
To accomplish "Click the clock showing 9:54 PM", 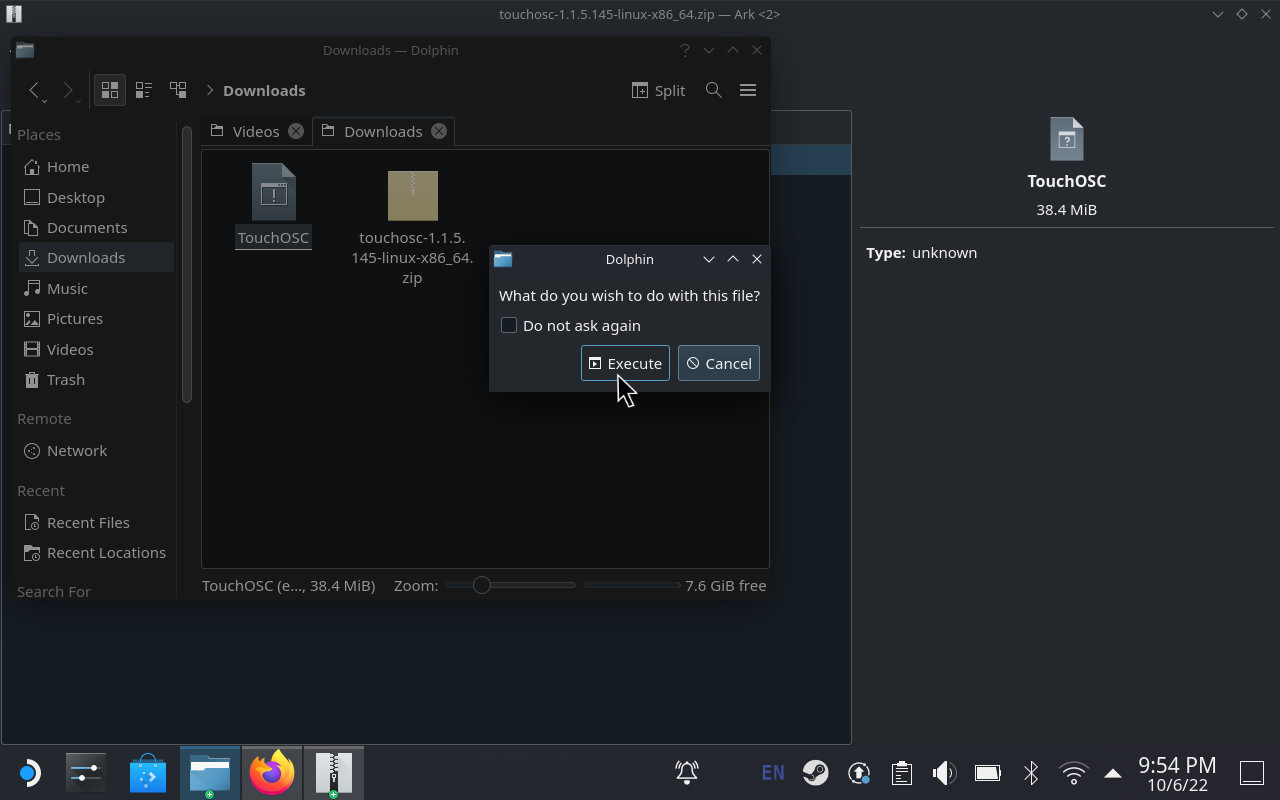I will (1177, 766).
